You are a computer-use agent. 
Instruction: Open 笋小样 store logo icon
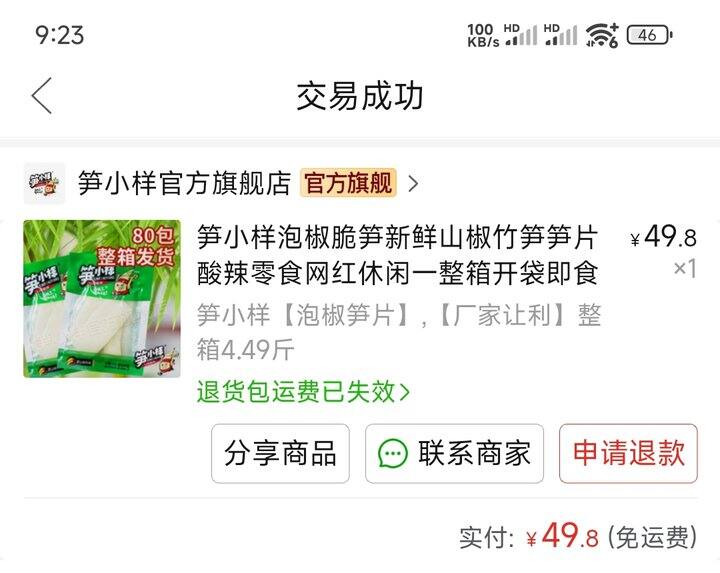tap(45, 183)
